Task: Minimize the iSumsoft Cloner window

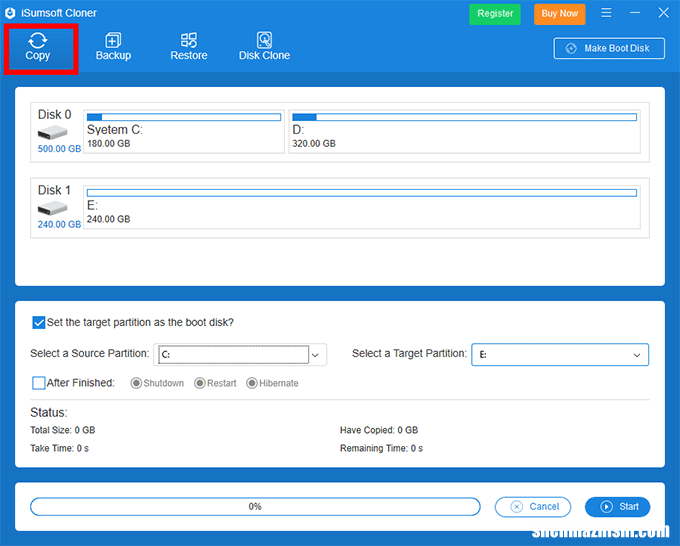Action: click(x=635, y=13)
